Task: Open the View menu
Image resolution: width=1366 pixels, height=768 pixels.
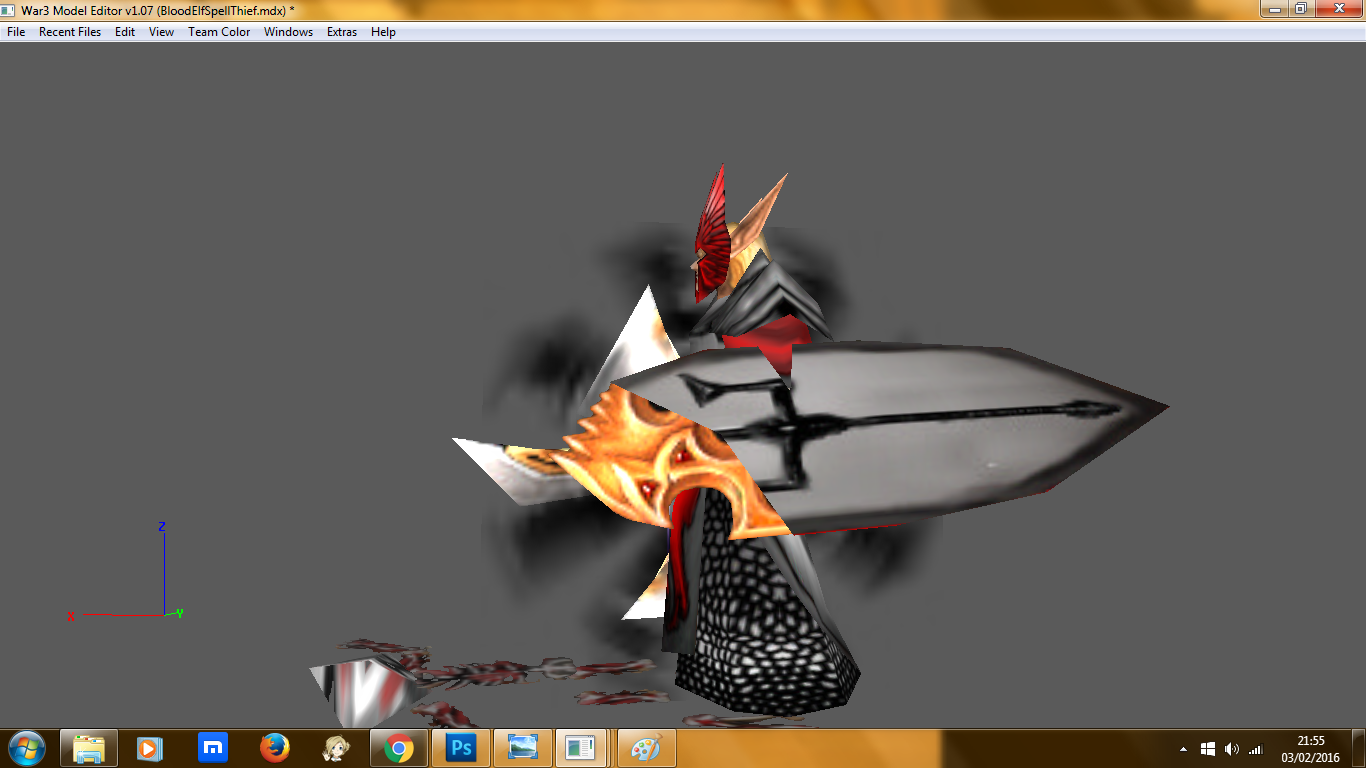Action: pyautogui.click(x=161, y=32)
